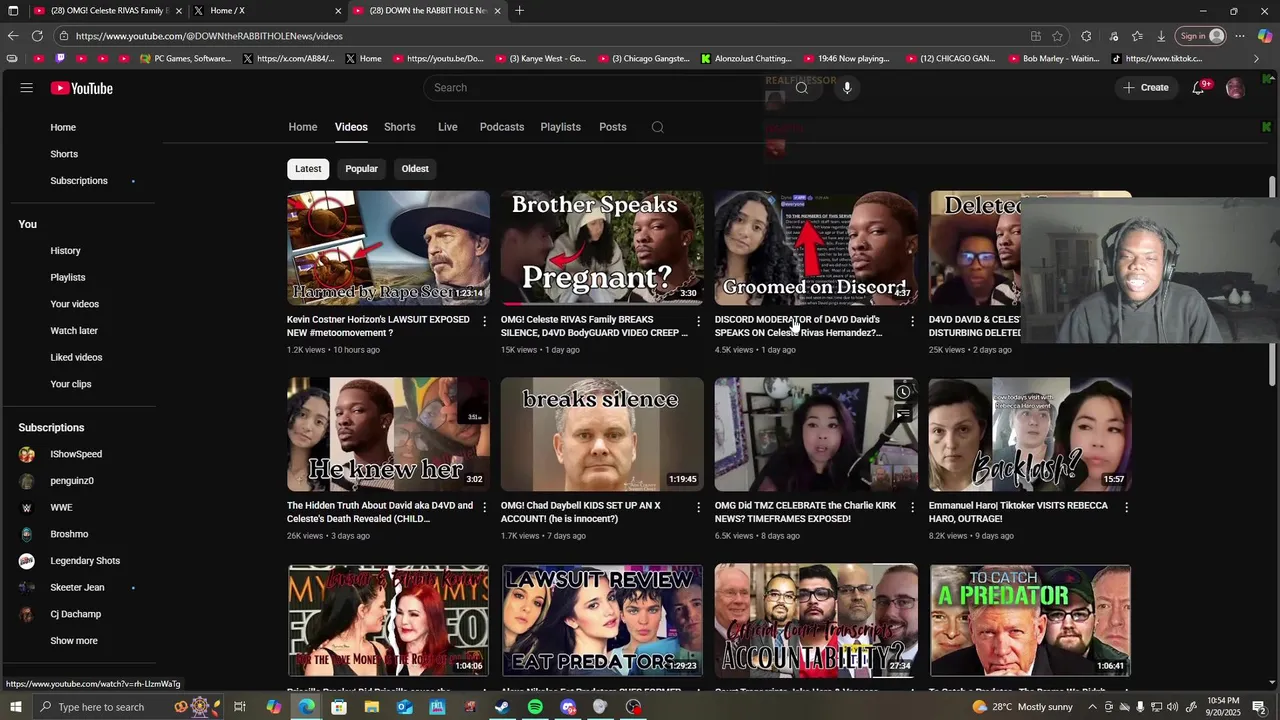Open the YouTube hamburger guide menu

[x=27, y=88]
